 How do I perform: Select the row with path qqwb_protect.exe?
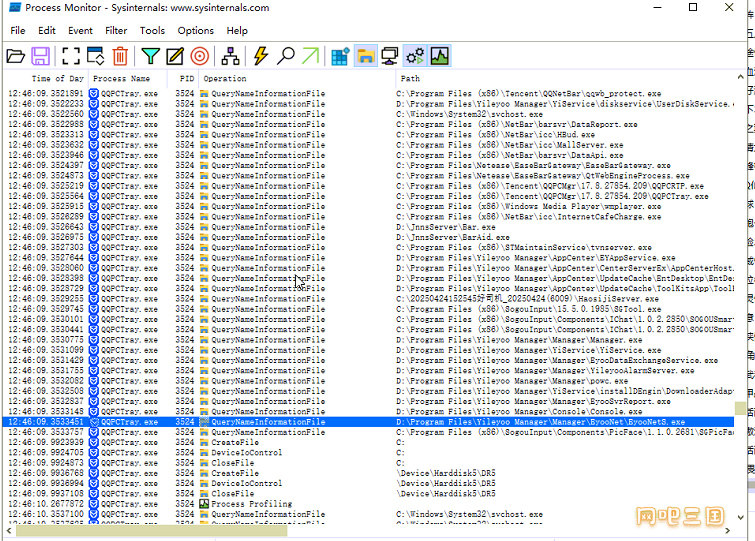pos(369,93)
